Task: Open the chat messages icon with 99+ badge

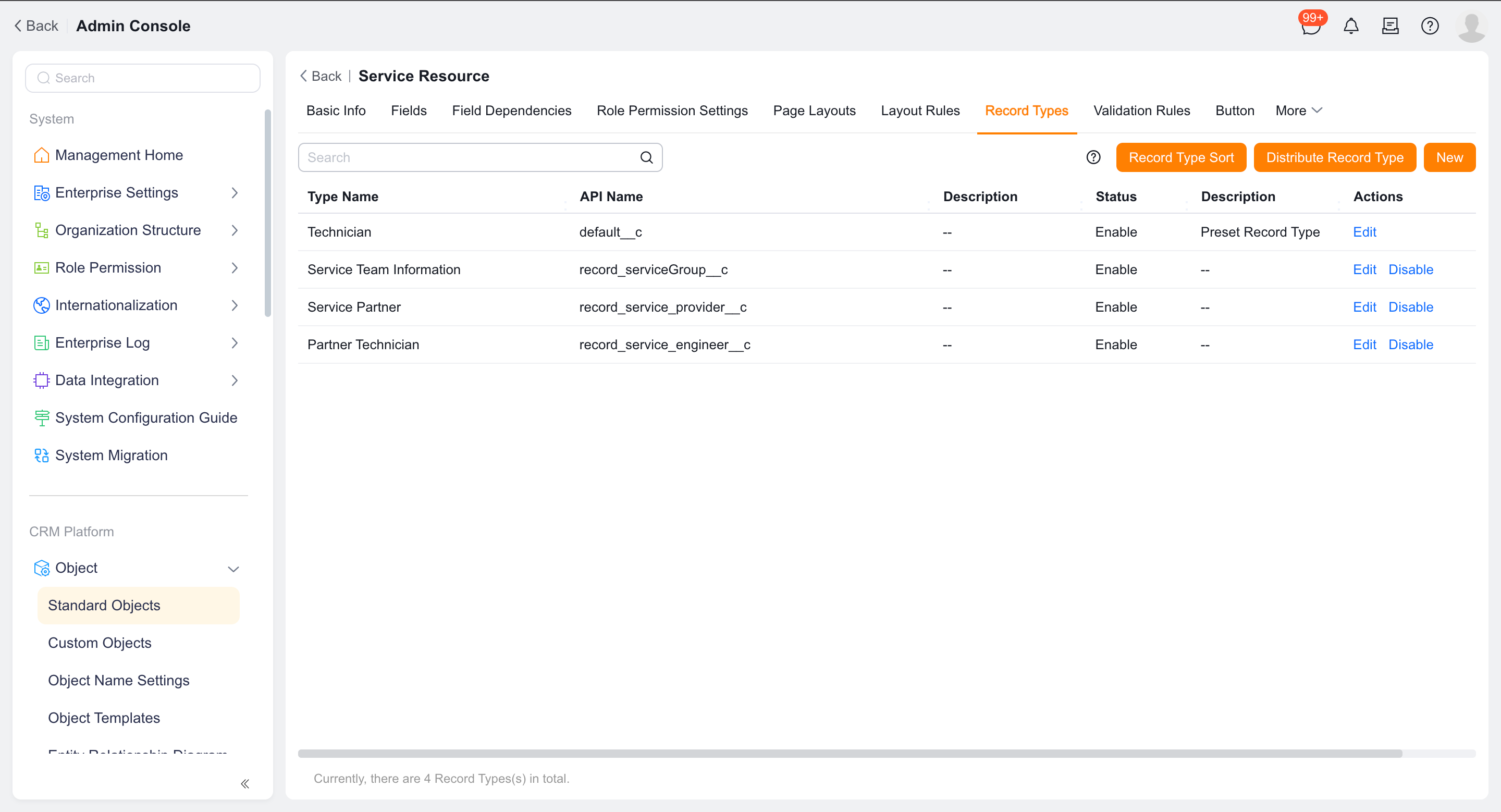Action: pos(1311,26)
